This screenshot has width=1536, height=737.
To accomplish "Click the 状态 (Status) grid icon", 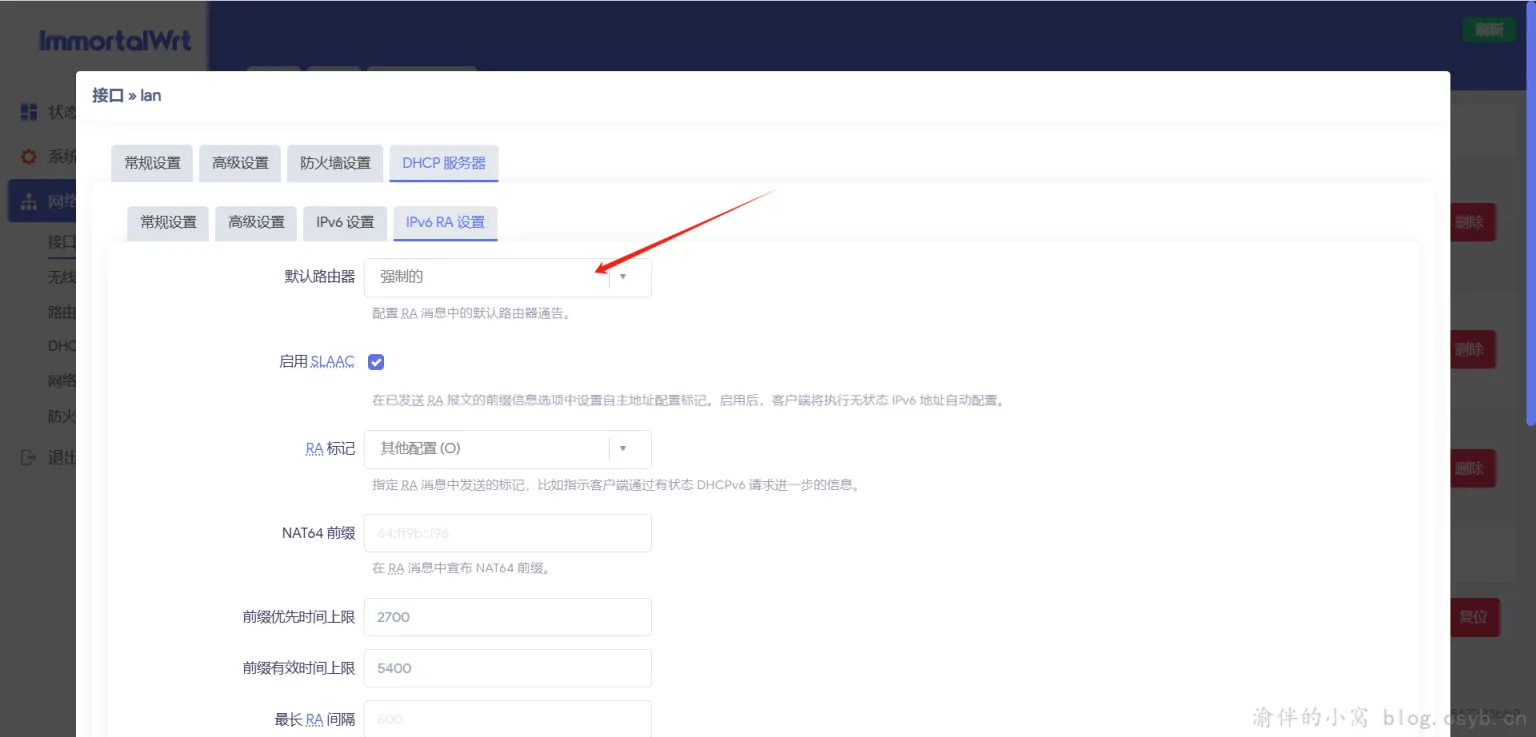I will point(27,111).
